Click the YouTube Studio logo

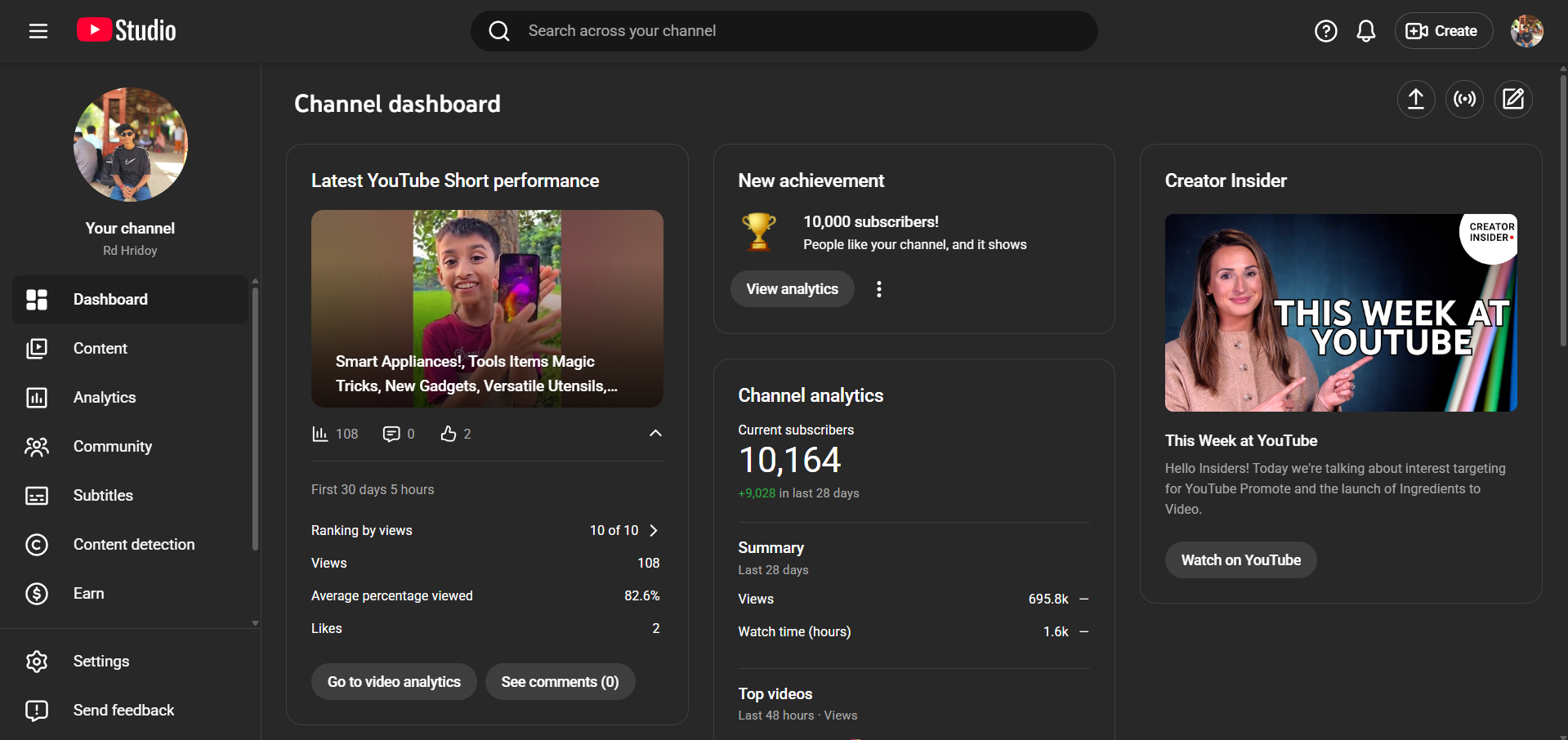tap(127, 31)
